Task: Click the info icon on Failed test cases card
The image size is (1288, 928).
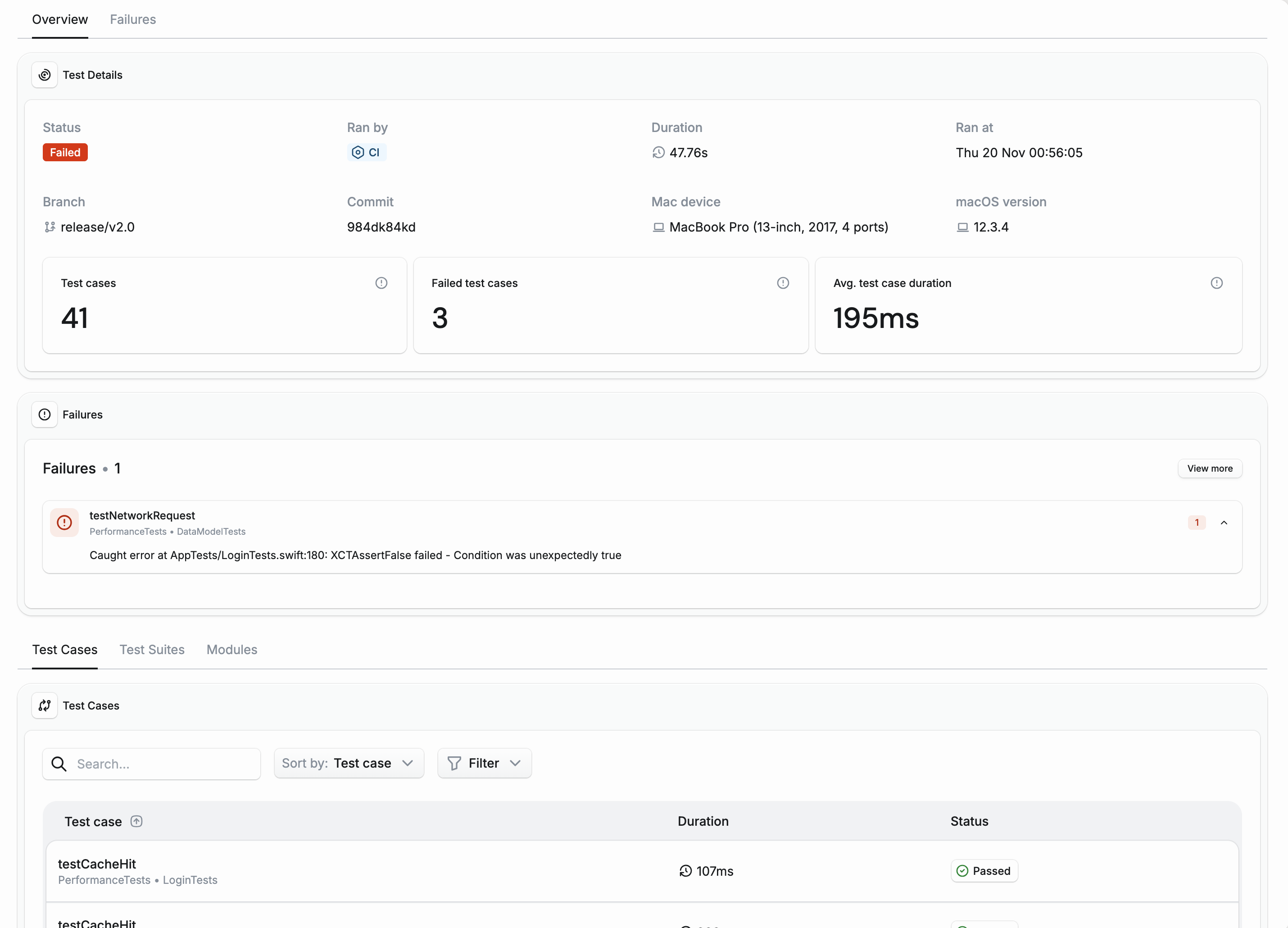Action: [783, 283]
